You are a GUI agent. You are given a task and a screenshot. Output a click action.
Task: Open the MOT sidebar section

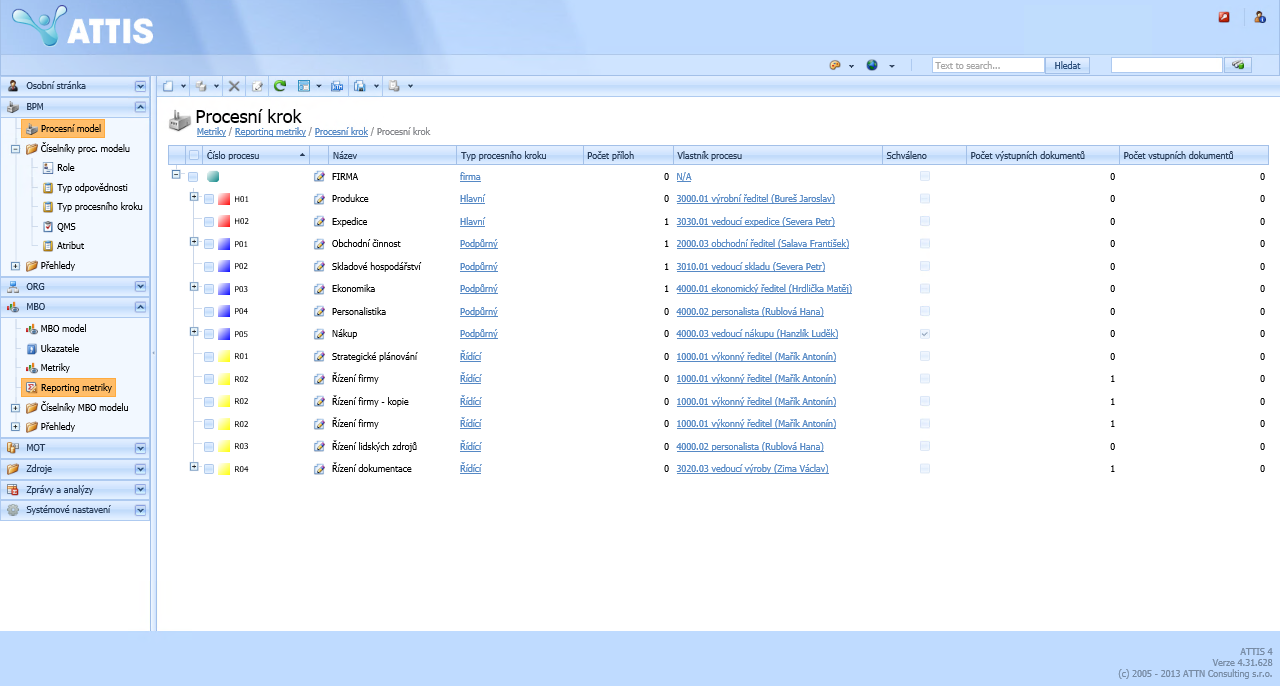click(75, 448)
